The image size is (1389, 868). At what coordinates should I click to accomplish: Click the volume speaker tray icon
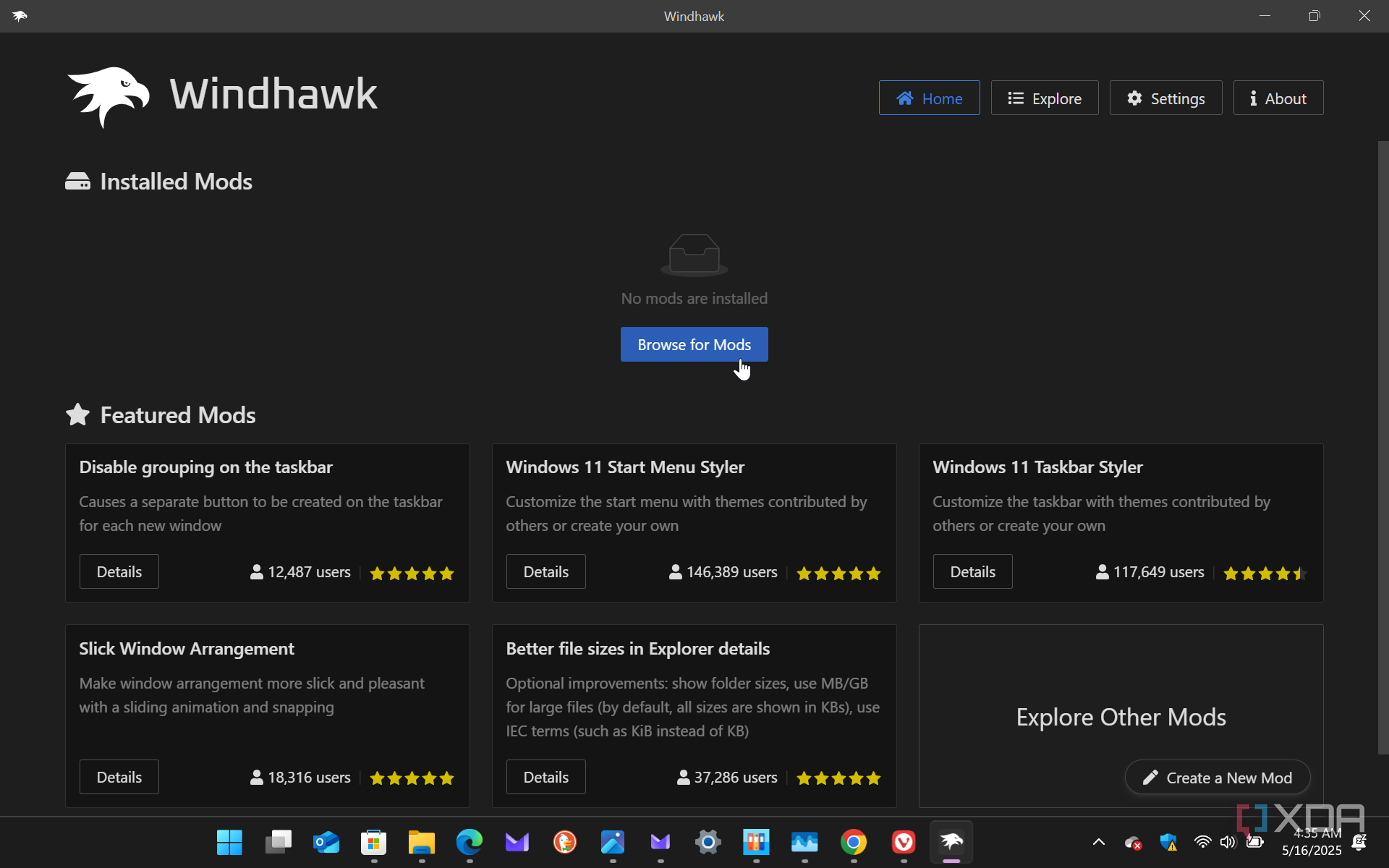point(1228,842)
